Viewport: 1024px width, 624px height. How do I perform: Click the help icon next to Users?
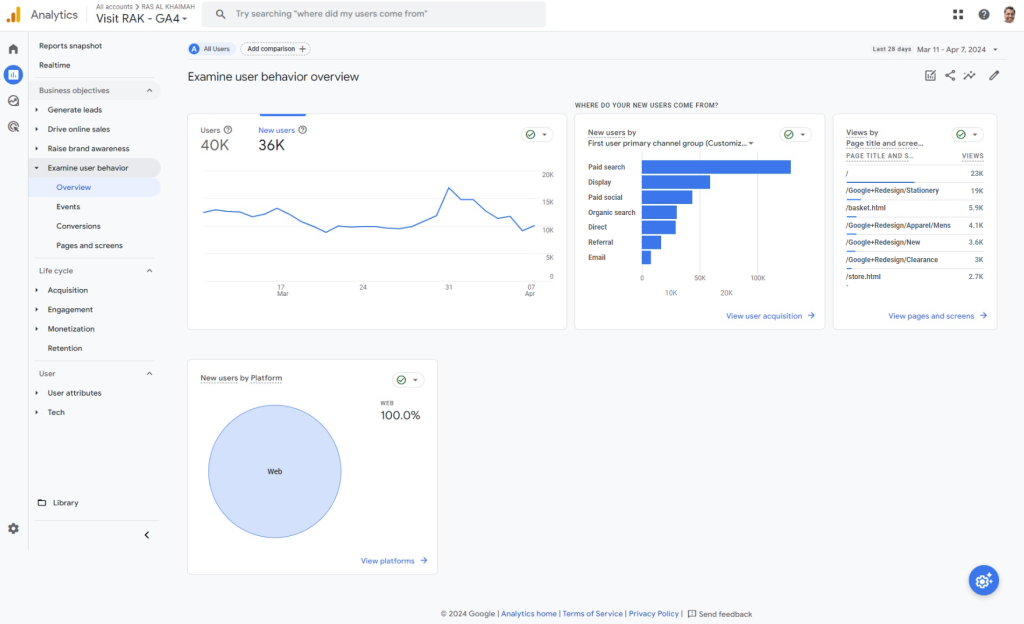tap(228, 130)
